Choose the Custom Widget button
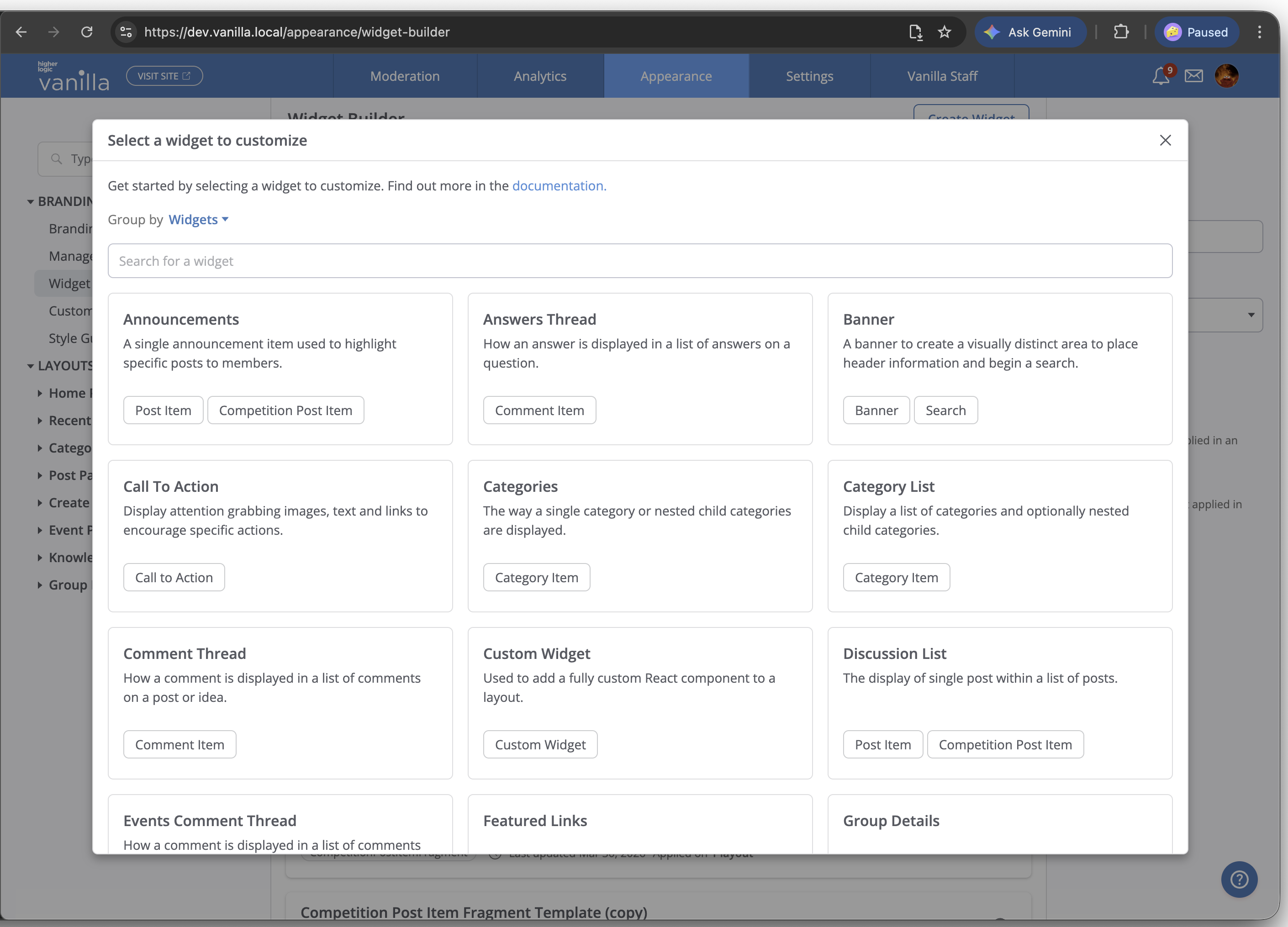Screen dimensions: 1288x927 [540, 744]
